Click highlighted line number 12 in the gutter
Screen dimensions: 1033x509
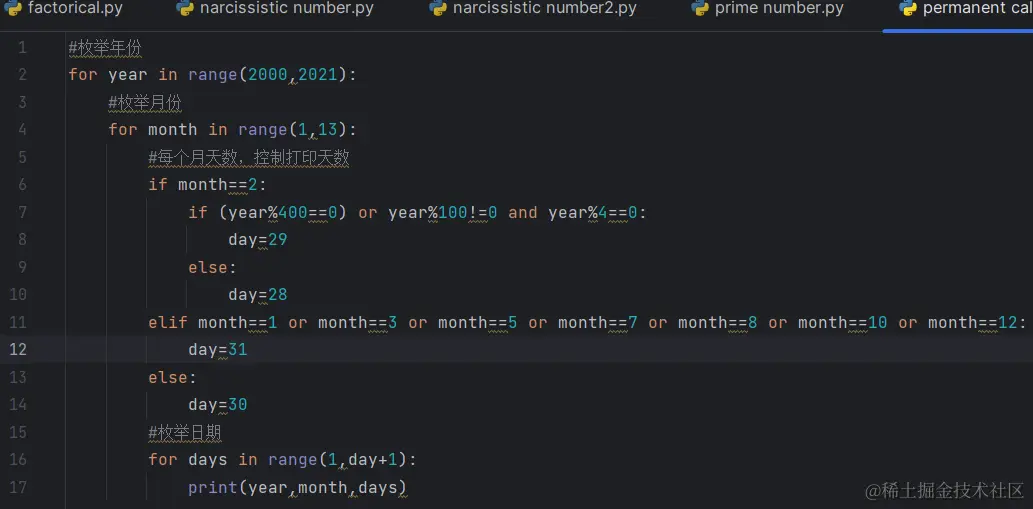pos(18,350)
